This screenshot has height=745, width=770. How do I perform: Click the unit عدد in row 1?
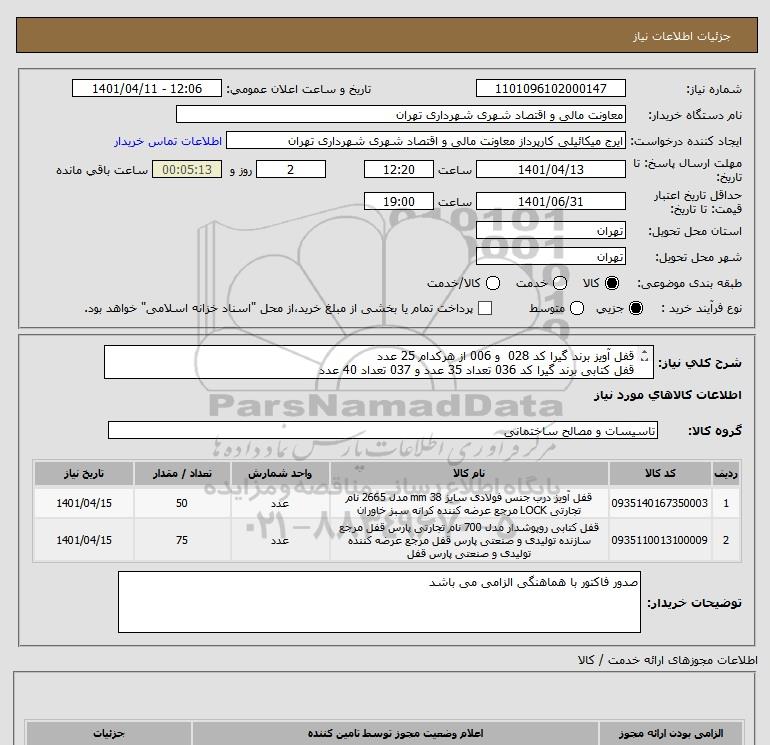coord(280,504)
